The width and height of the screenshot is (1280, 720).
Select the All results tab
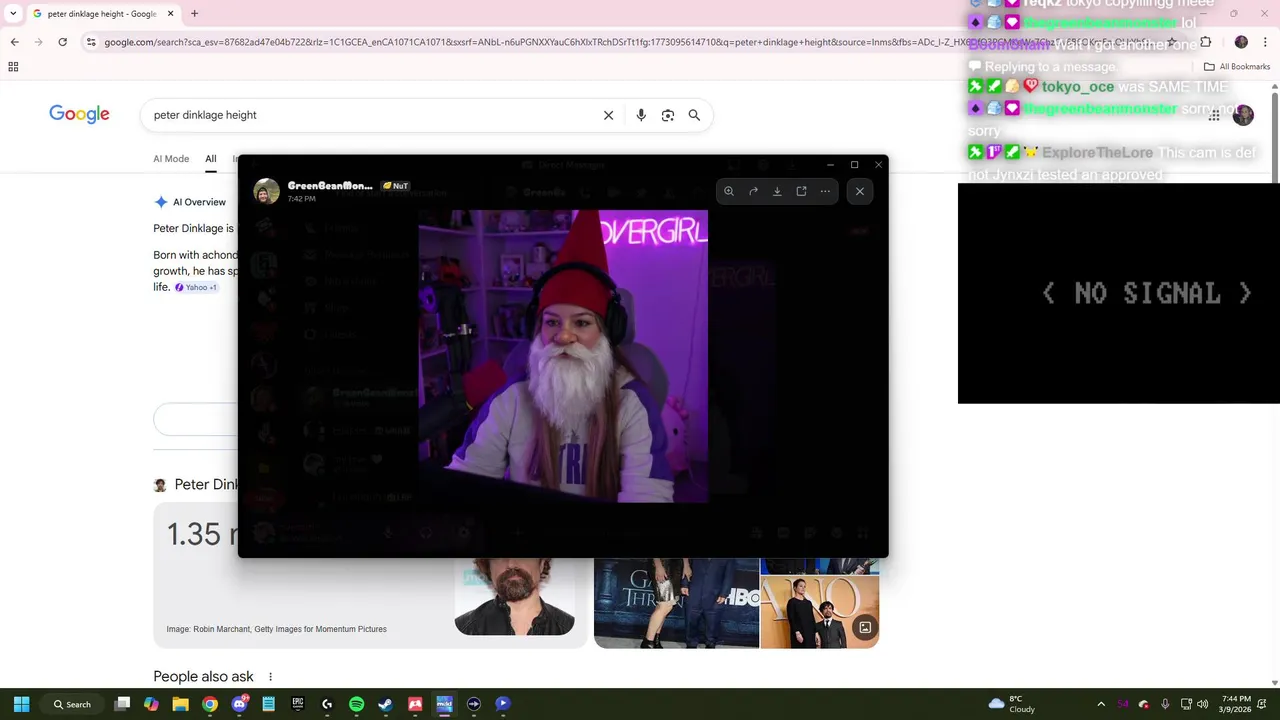211,159
